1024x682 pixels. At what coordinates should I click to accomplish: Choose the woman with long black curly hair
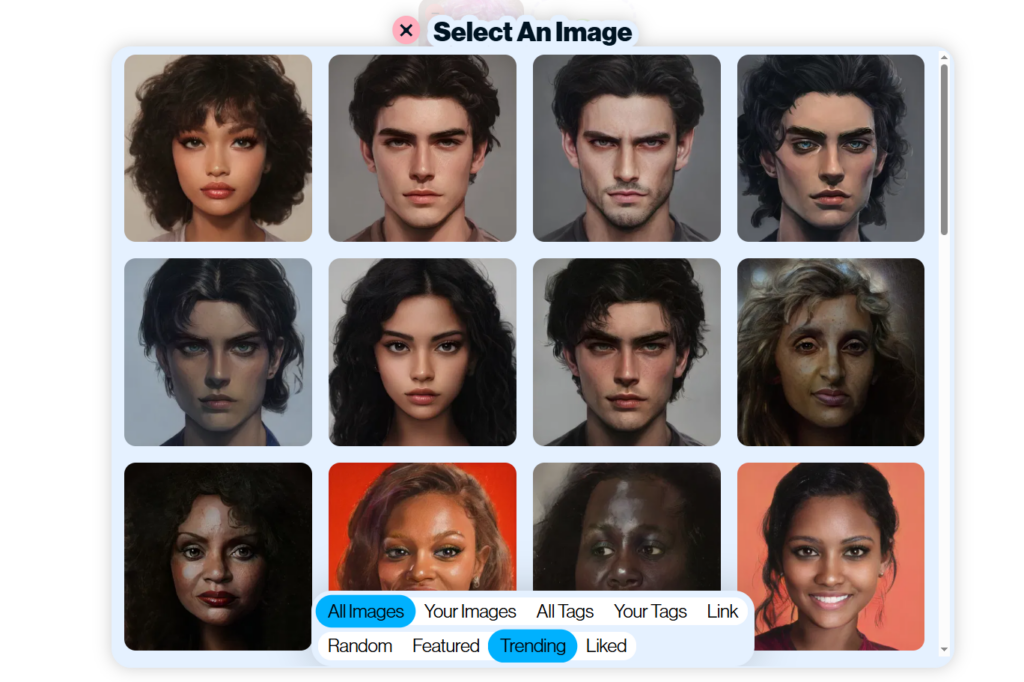coord(422,352)
